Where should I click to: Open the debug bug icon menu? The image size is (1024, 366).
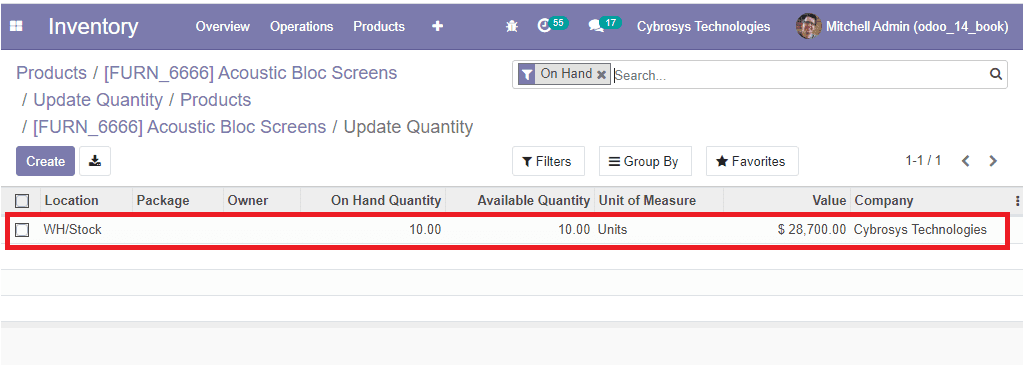[x=512, y=26]
